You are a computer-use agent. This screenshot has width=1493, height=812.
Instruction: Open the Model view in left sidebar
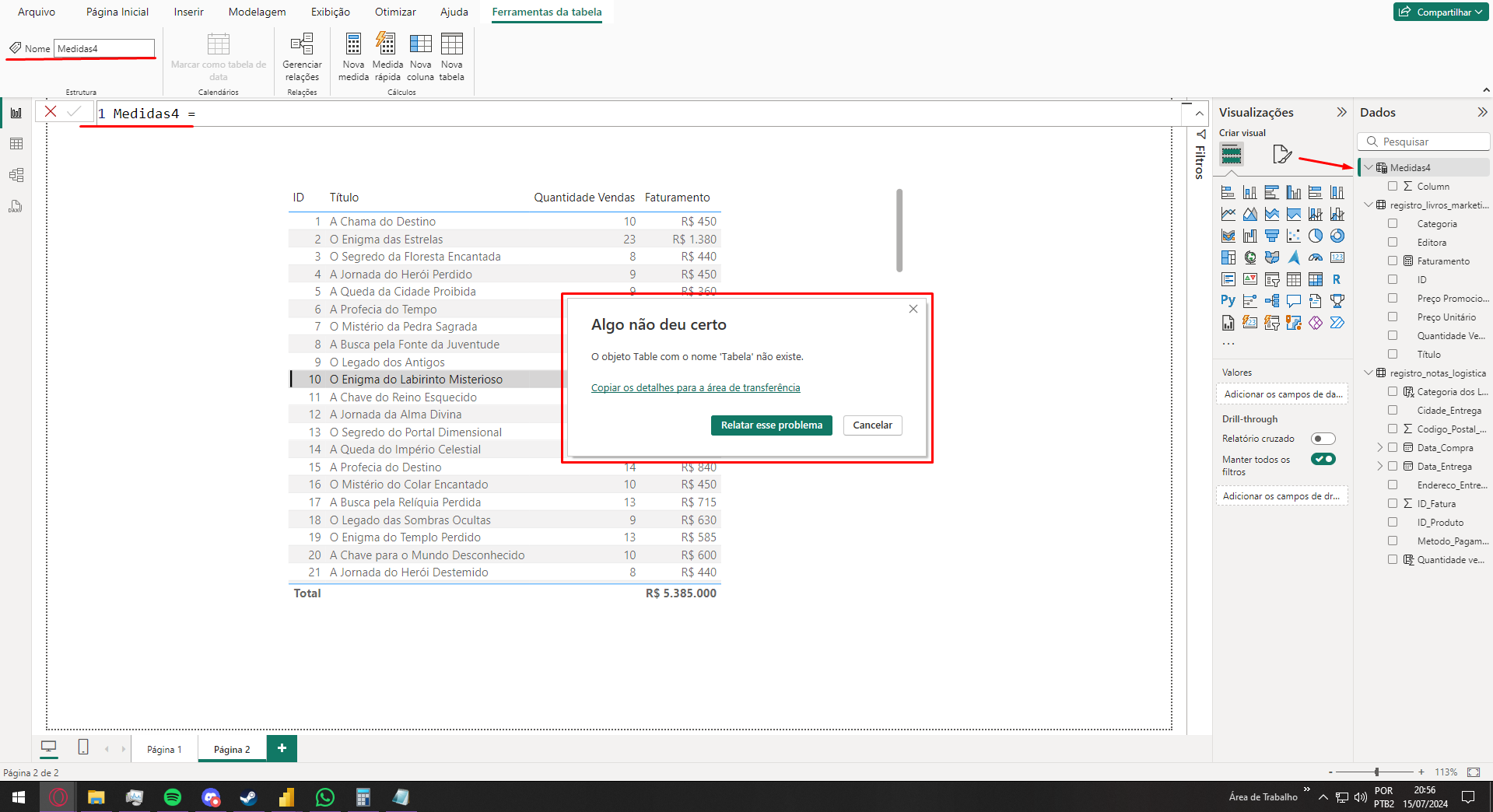16,175
